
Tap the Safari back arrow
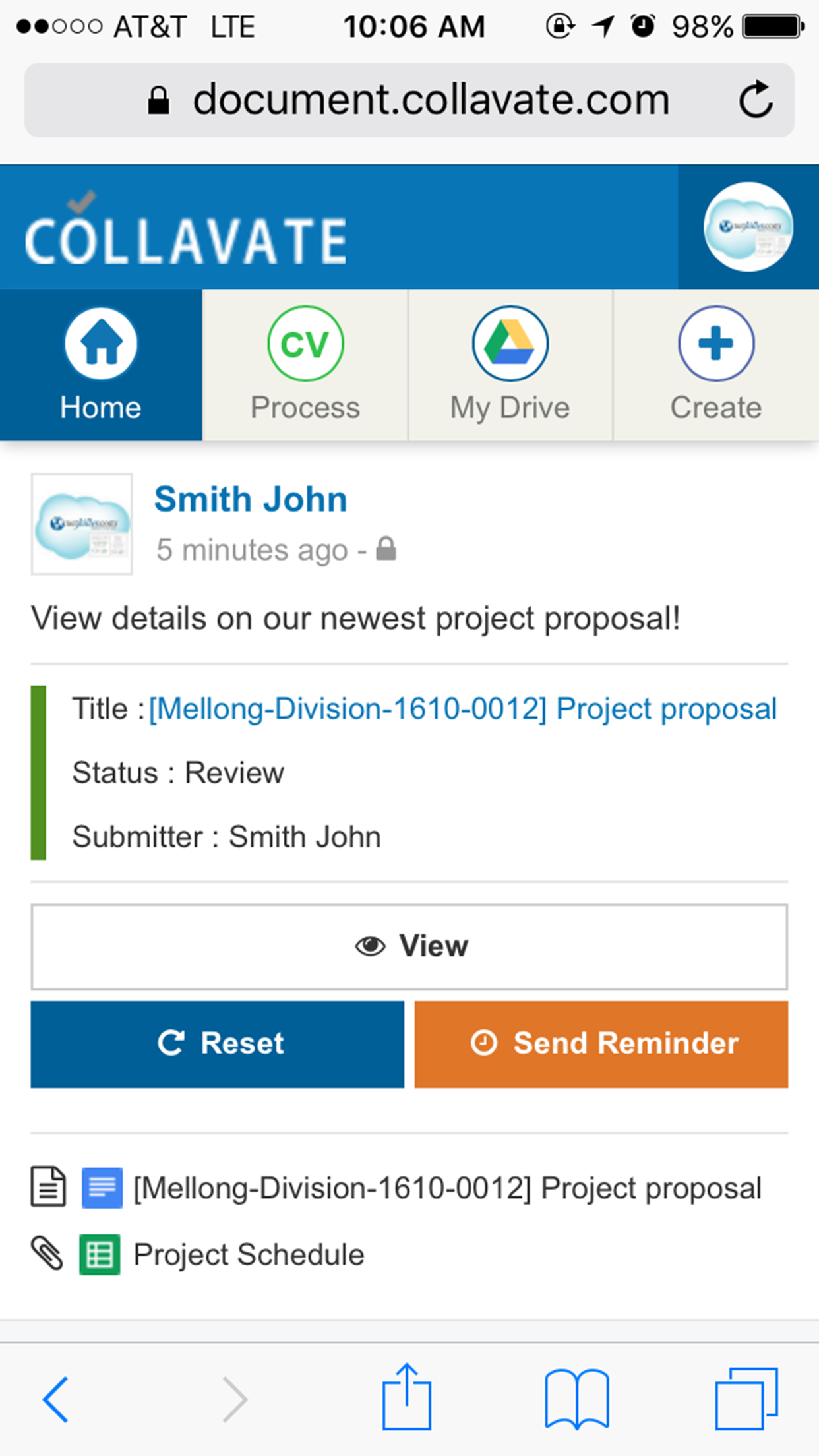(x=55, y=1399)
